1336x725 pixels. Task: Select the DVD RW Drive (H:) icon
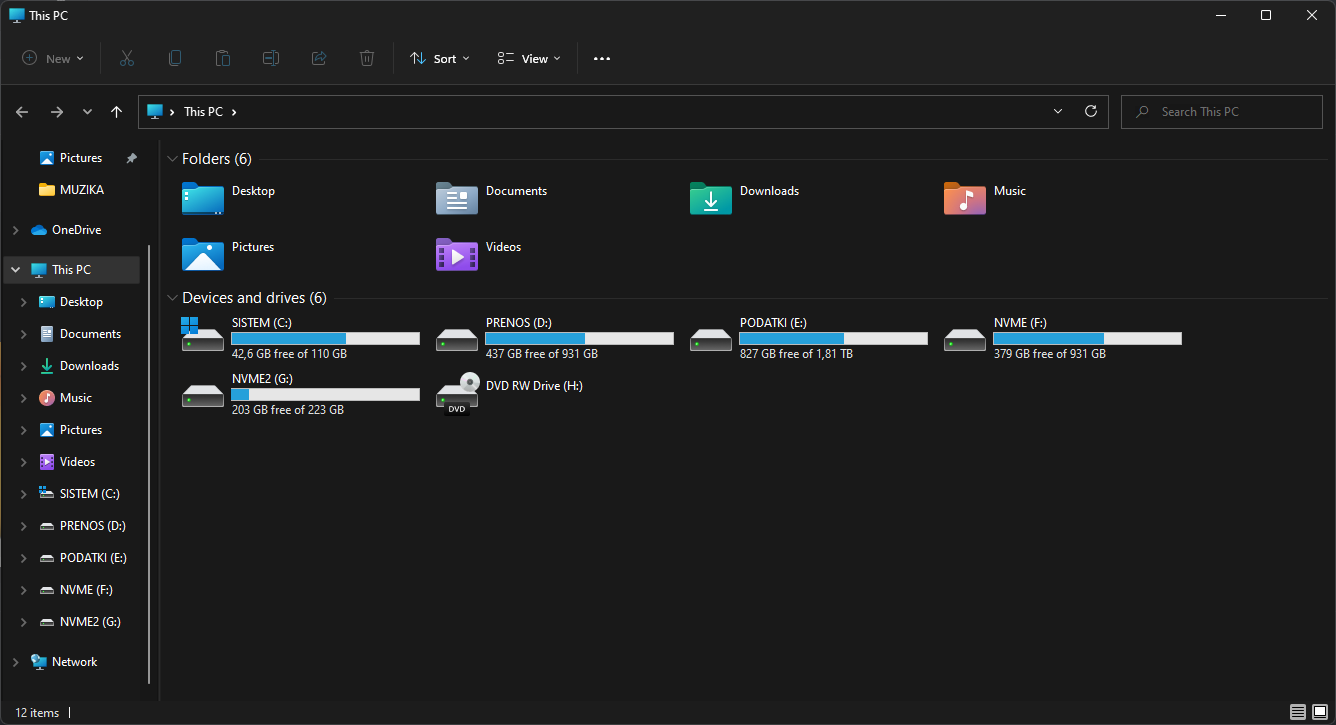coord(457,393)
